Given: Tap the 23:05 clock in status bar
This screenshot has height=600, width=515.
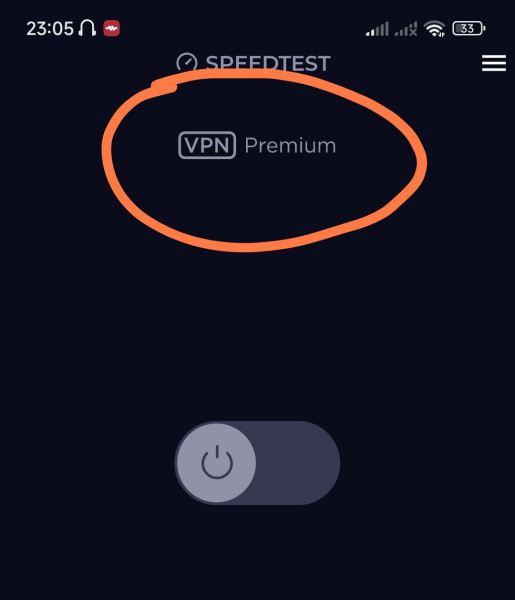Looking at the screenshot, I should (x=50, y=29).
